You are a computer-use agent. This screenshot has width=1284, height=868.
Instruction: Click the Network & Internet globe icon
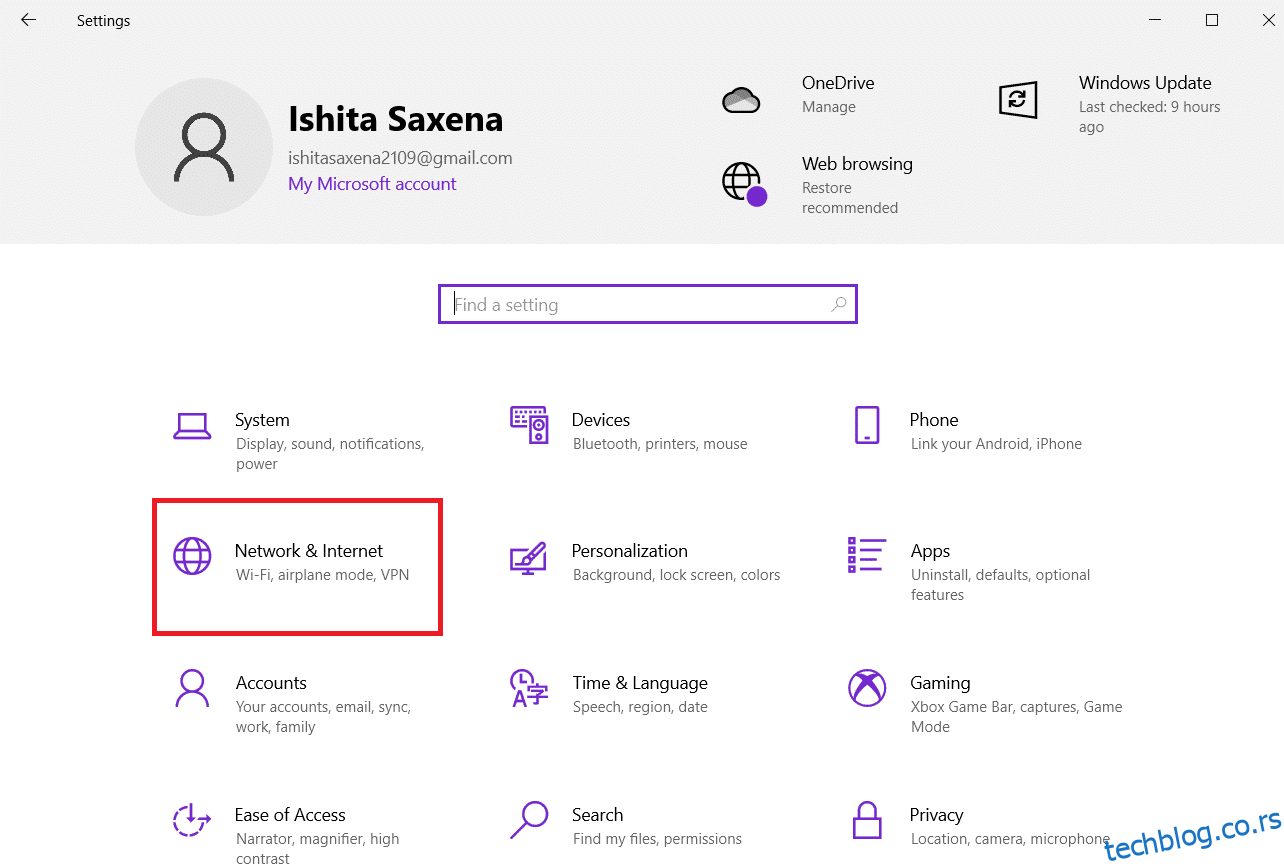pos(192,556)
